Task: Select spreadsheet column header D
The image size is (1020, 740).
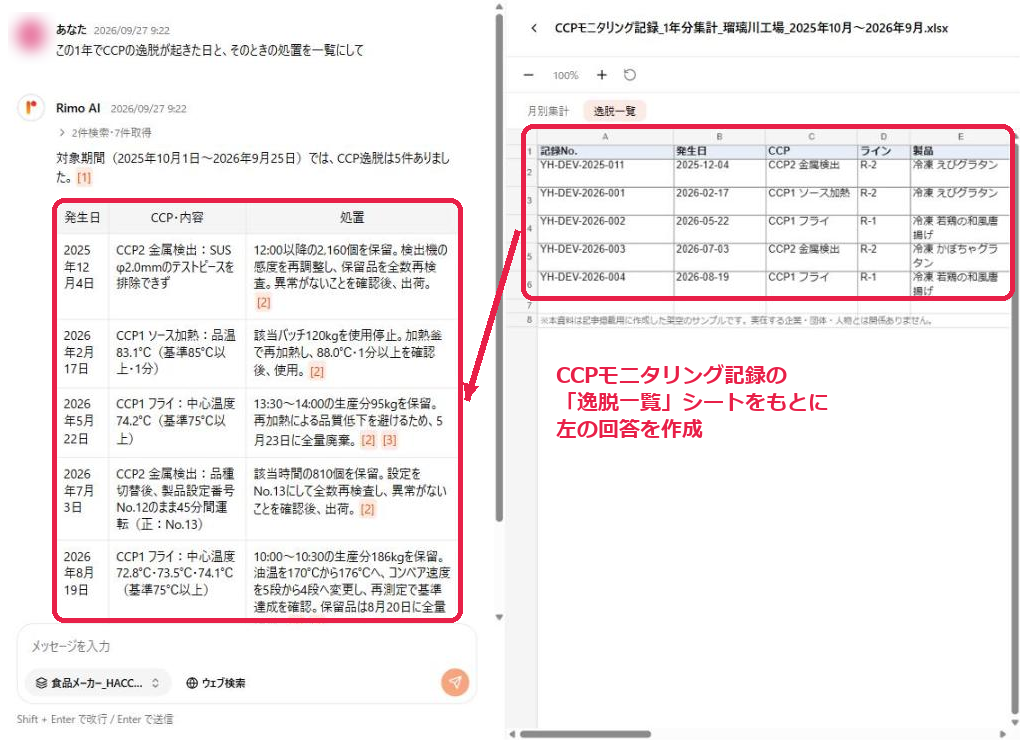Action: point(883,137)
